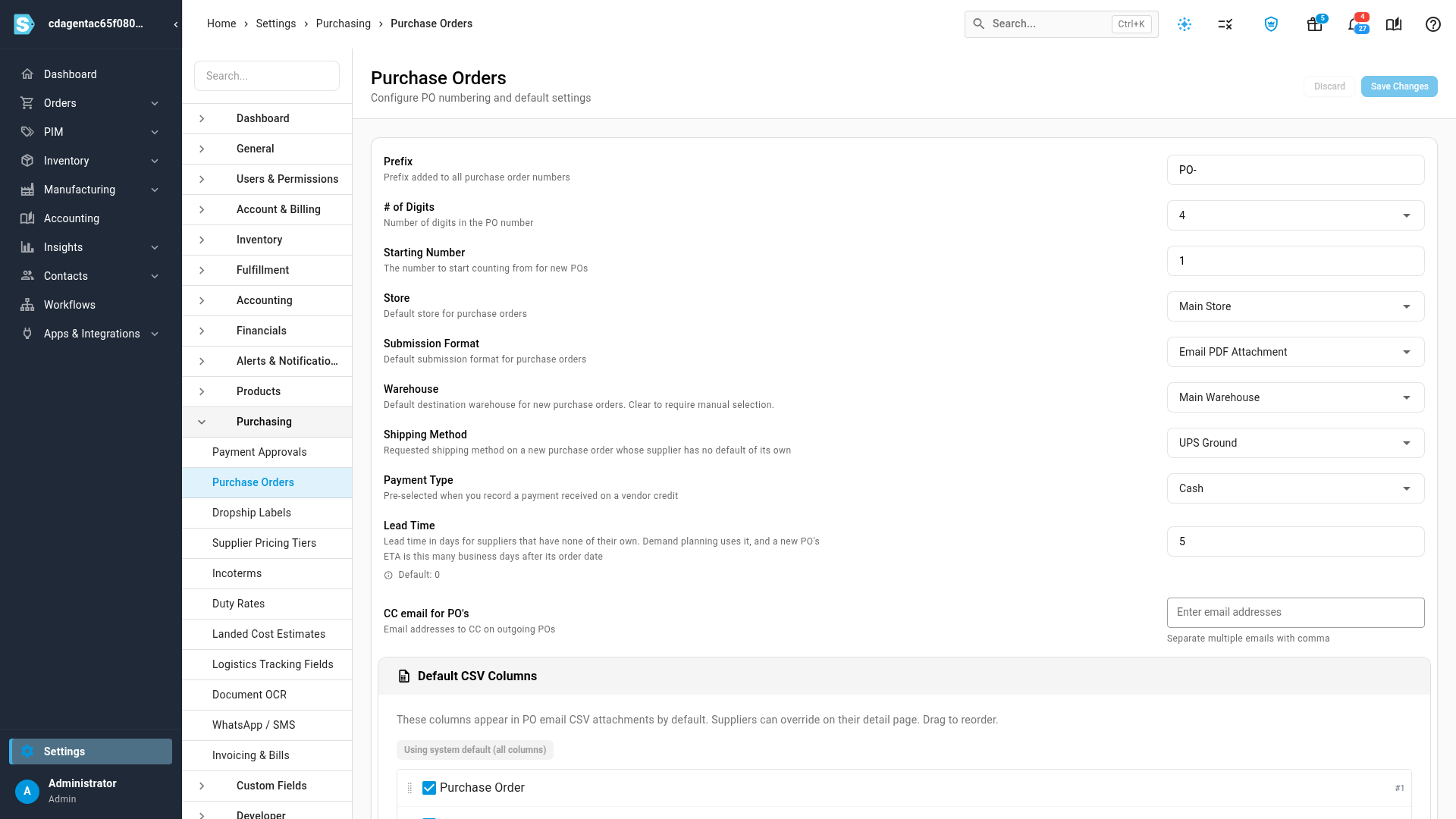Open the gift rewards icon
The image size is (1456, 819).
point(1315,24)
